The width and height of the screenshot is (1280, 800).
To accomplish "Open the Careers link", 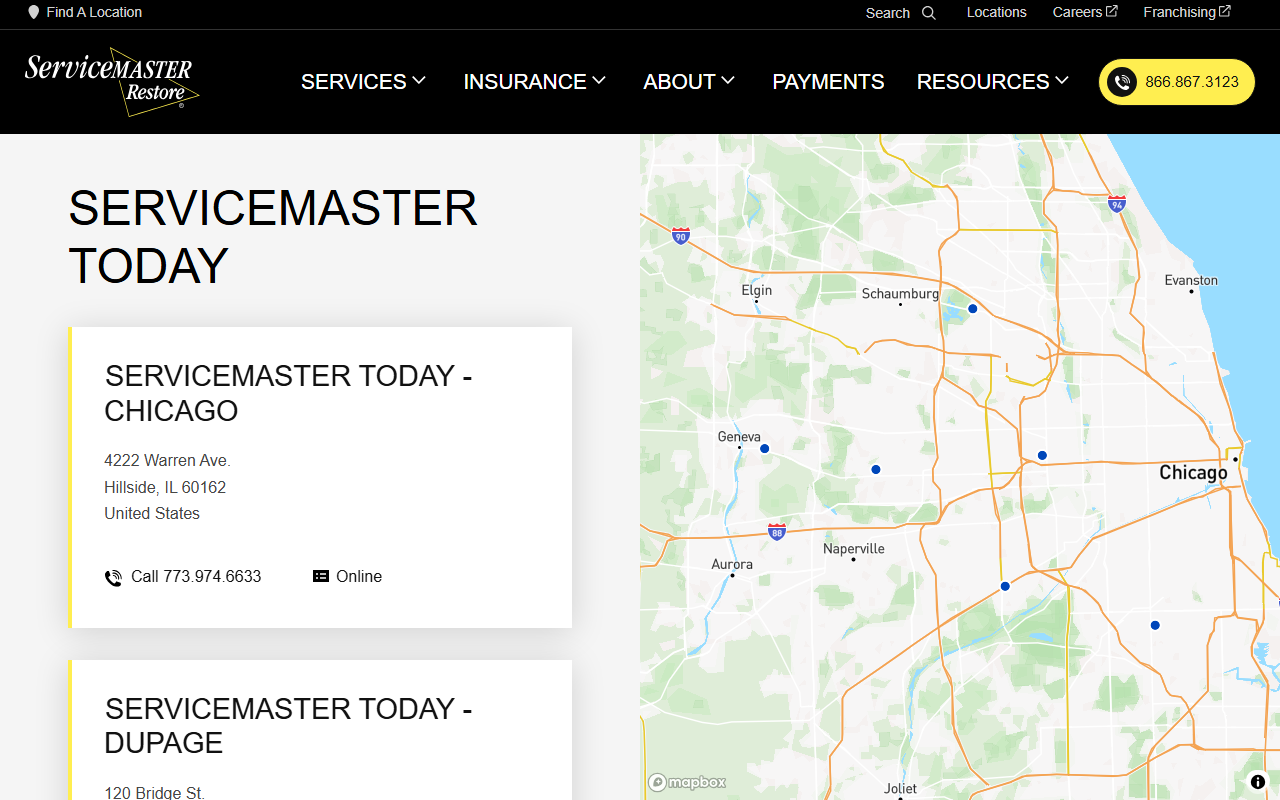I will pos(1077,12).
